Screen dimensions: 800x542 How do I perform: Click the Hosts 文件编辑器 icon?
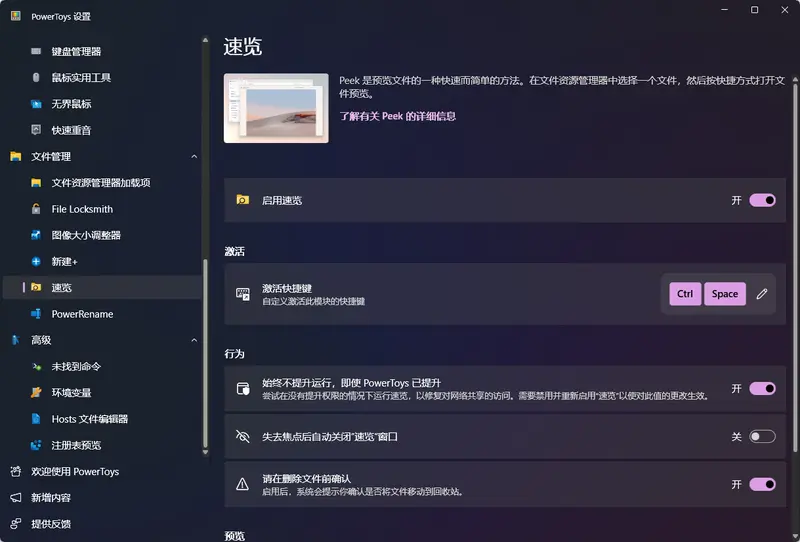[x=36, y=419]
